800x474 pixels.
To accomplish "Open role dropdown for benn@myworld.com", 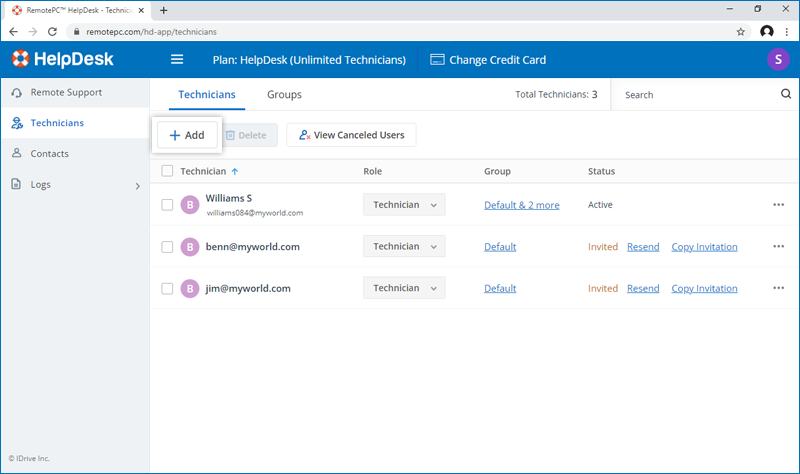I will tap(404, 246).
